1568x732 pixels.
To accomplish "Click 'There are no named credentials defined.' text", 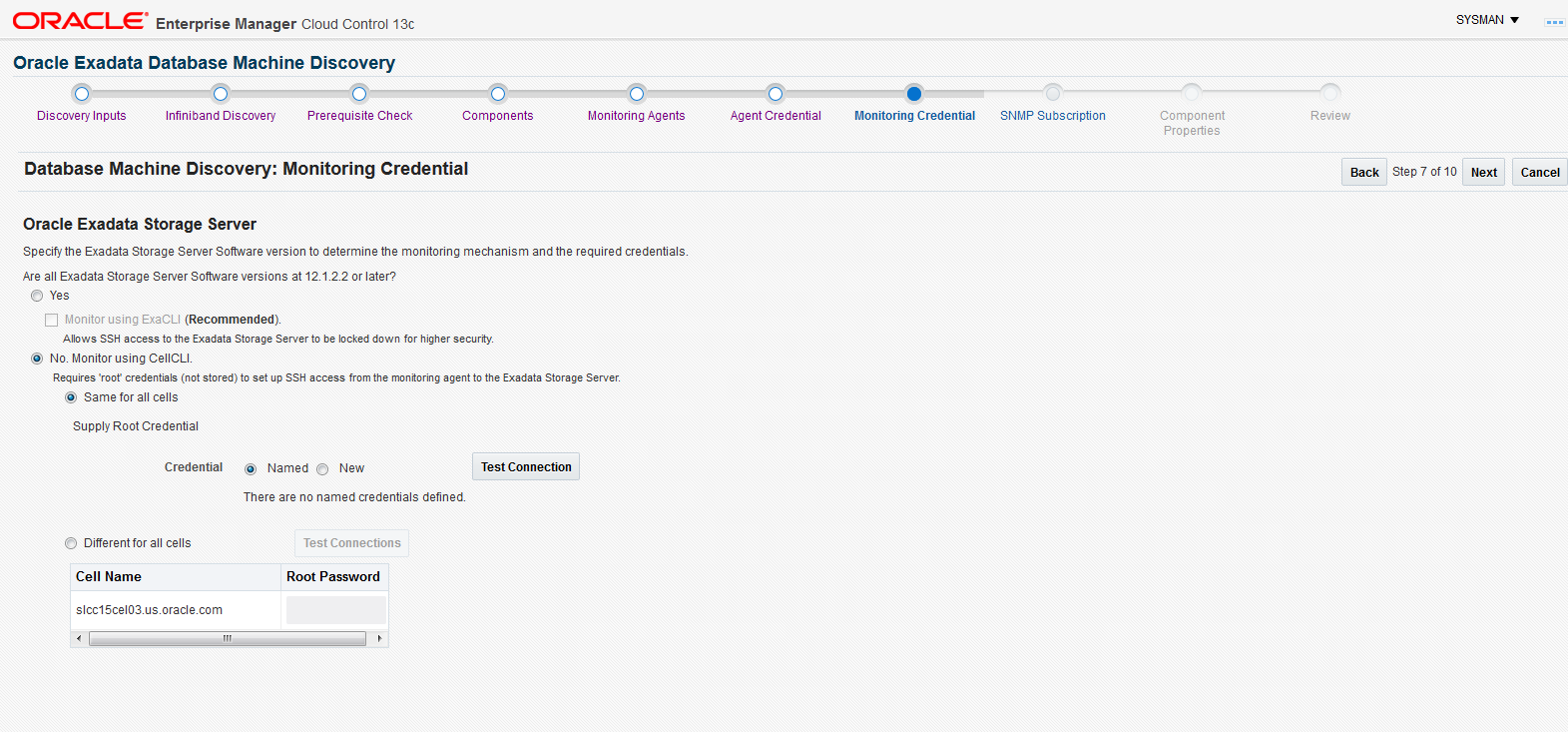I will coord(354,497).
